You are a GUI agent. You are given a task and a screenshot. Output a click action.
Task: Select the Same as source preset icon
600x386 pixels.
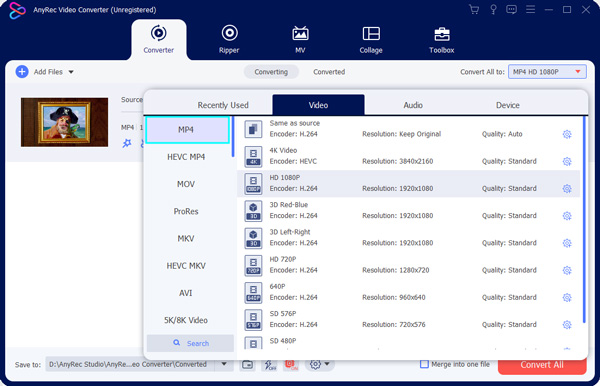[x=253, y=129]
